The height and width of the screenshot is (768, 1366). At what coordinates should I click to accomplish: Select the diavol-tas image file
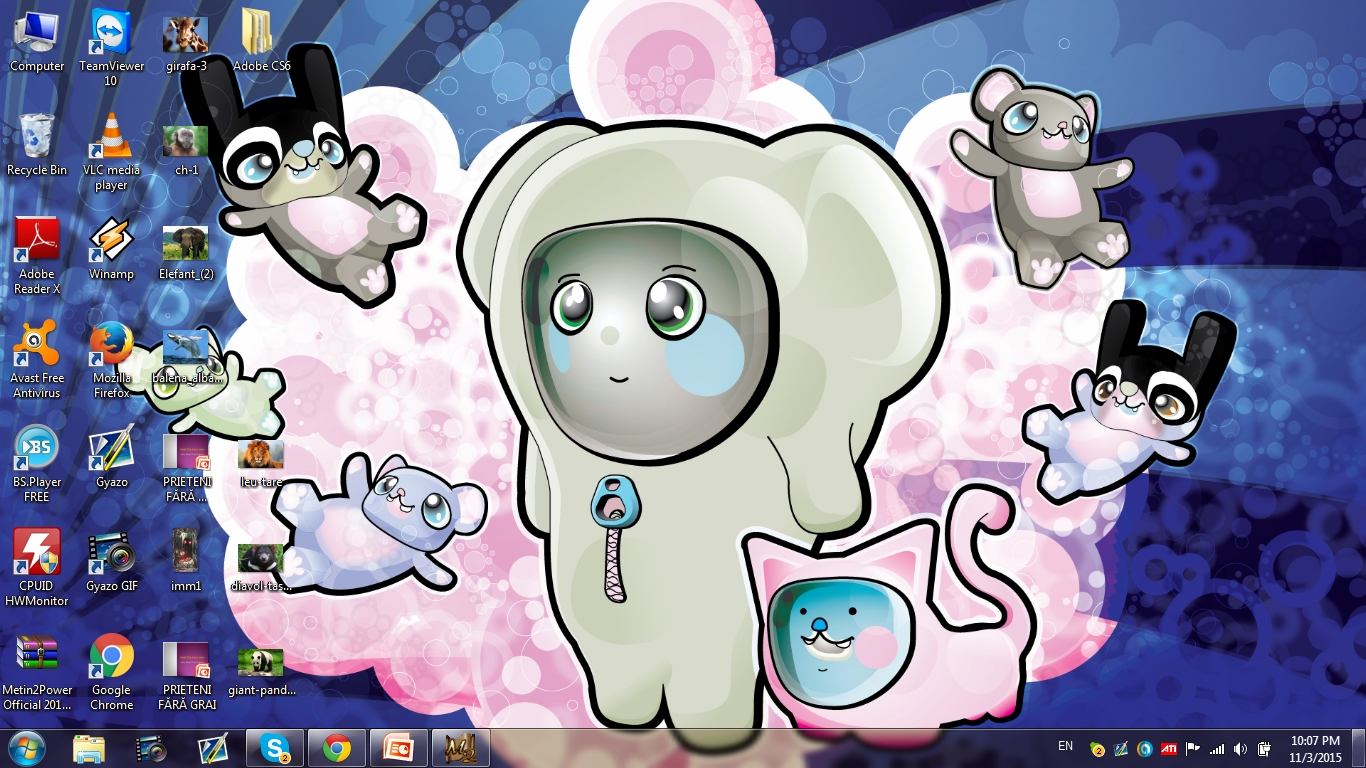coord(261,568)
